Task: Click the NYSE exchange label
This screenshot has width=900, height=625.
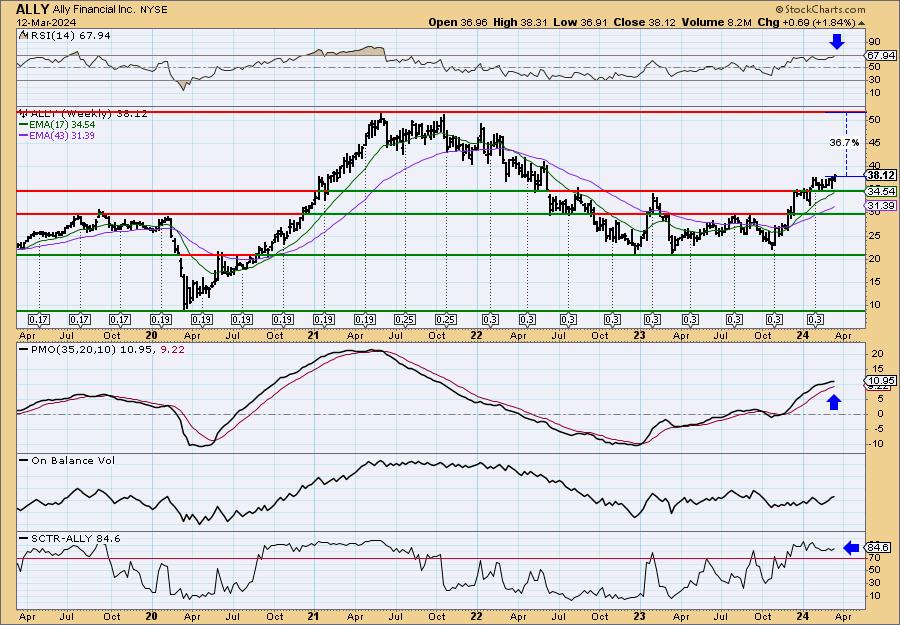Action: [x=154, y=10]
